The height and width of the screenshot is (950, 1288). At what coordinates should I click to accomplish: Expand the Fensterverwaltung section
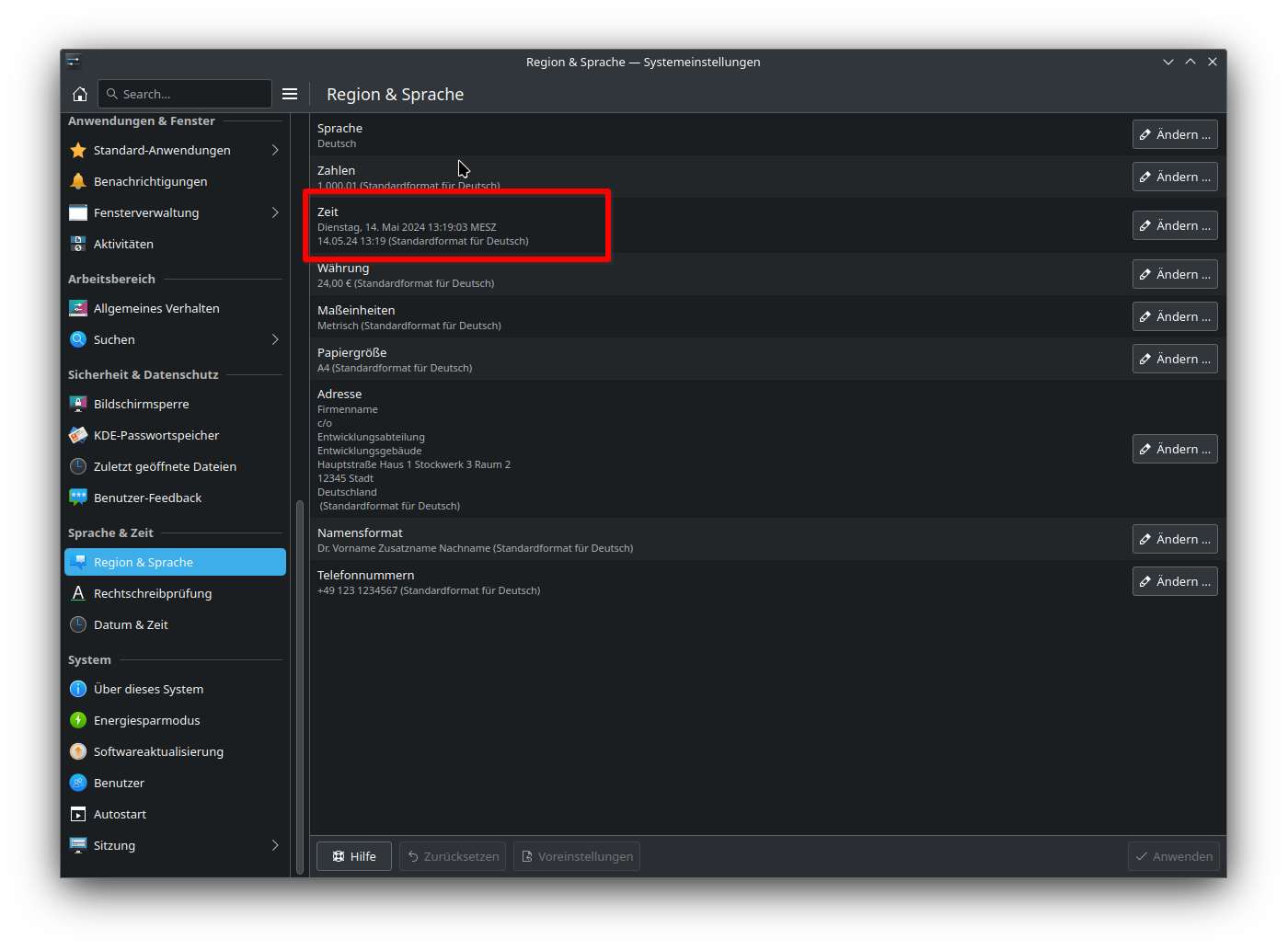(274, 212)
